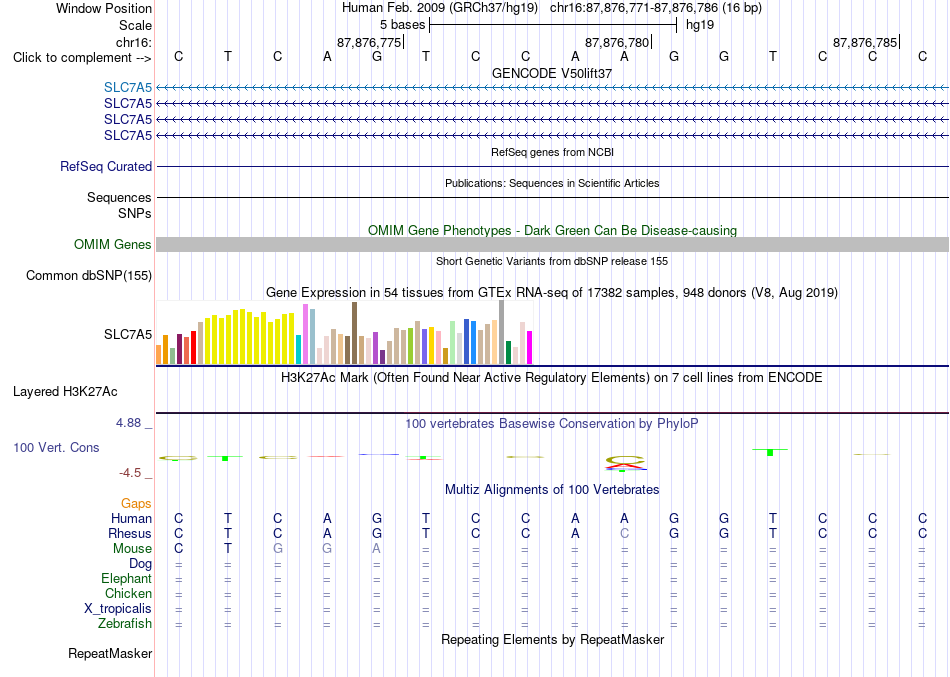Click 100 vertebrates Basewise Conservation by PhyloP title
Viewport: 950px width, 677px height.
(552, 424)
